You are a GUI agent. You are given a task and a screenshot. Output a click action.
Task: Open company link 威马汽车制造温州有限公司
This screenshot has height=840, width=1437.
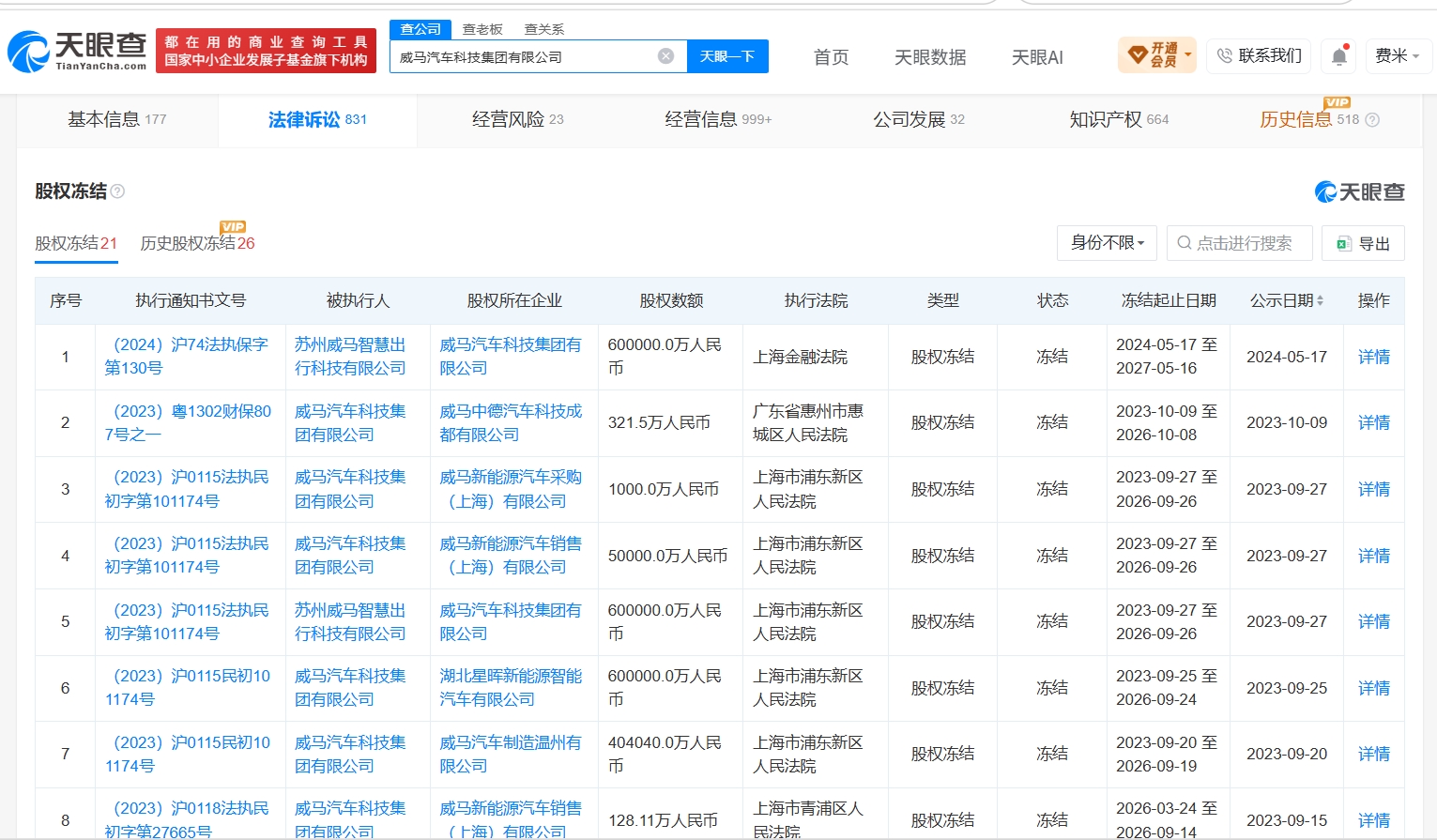511,755
